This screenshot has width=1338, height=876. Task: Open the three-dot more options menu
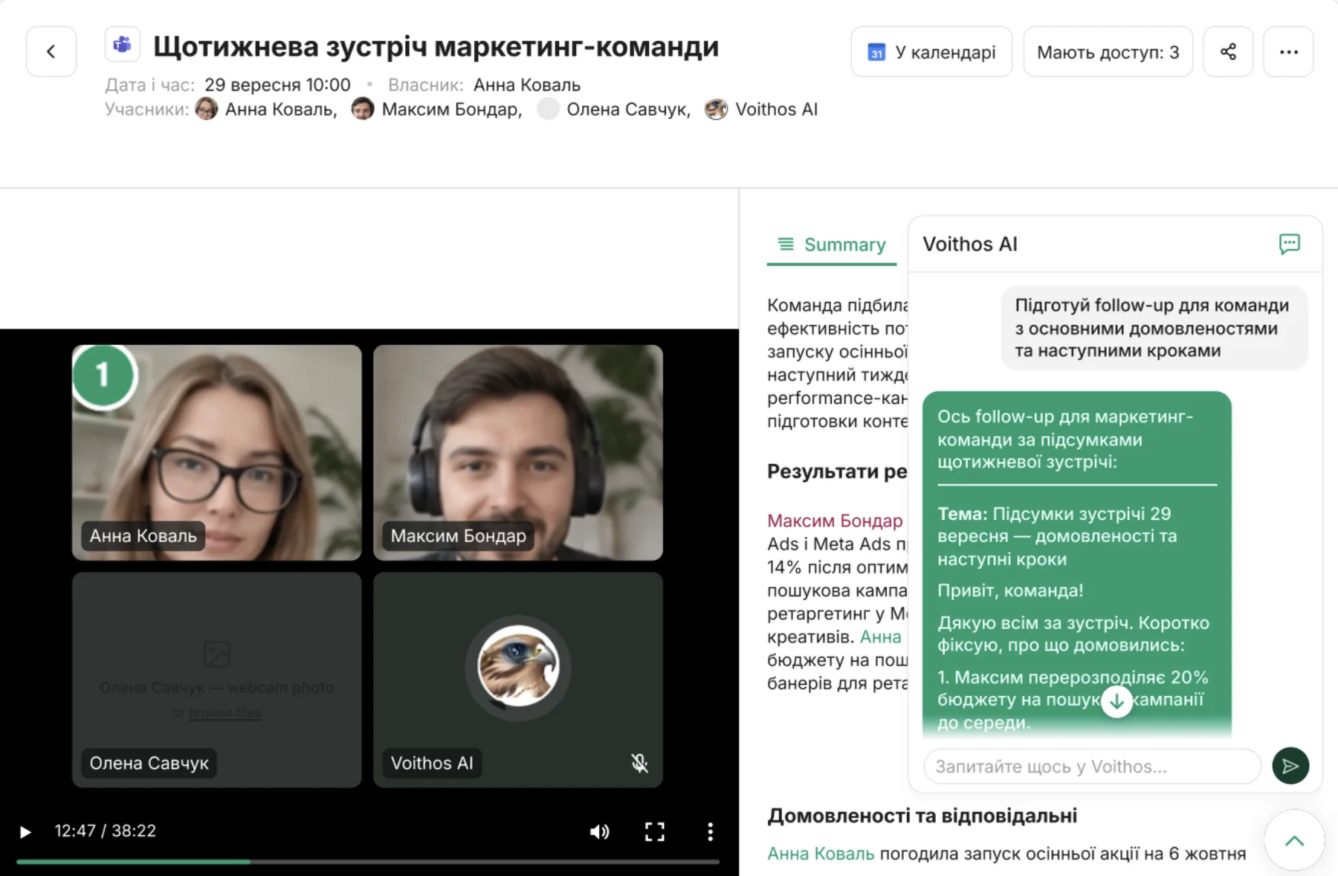click(x=1289, y=52)
